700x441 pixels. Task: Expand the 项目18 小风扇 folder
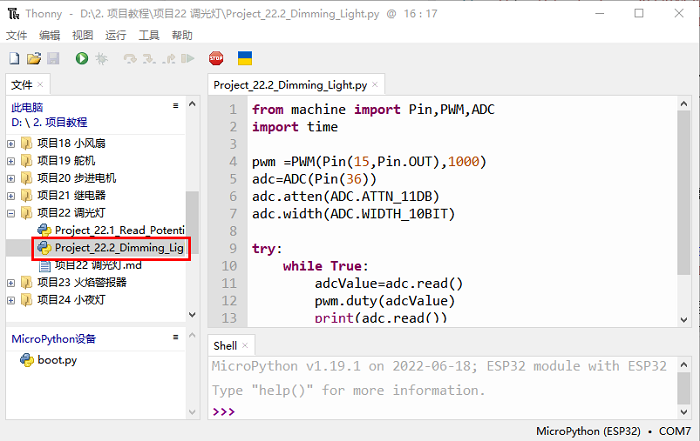[12, 143]
